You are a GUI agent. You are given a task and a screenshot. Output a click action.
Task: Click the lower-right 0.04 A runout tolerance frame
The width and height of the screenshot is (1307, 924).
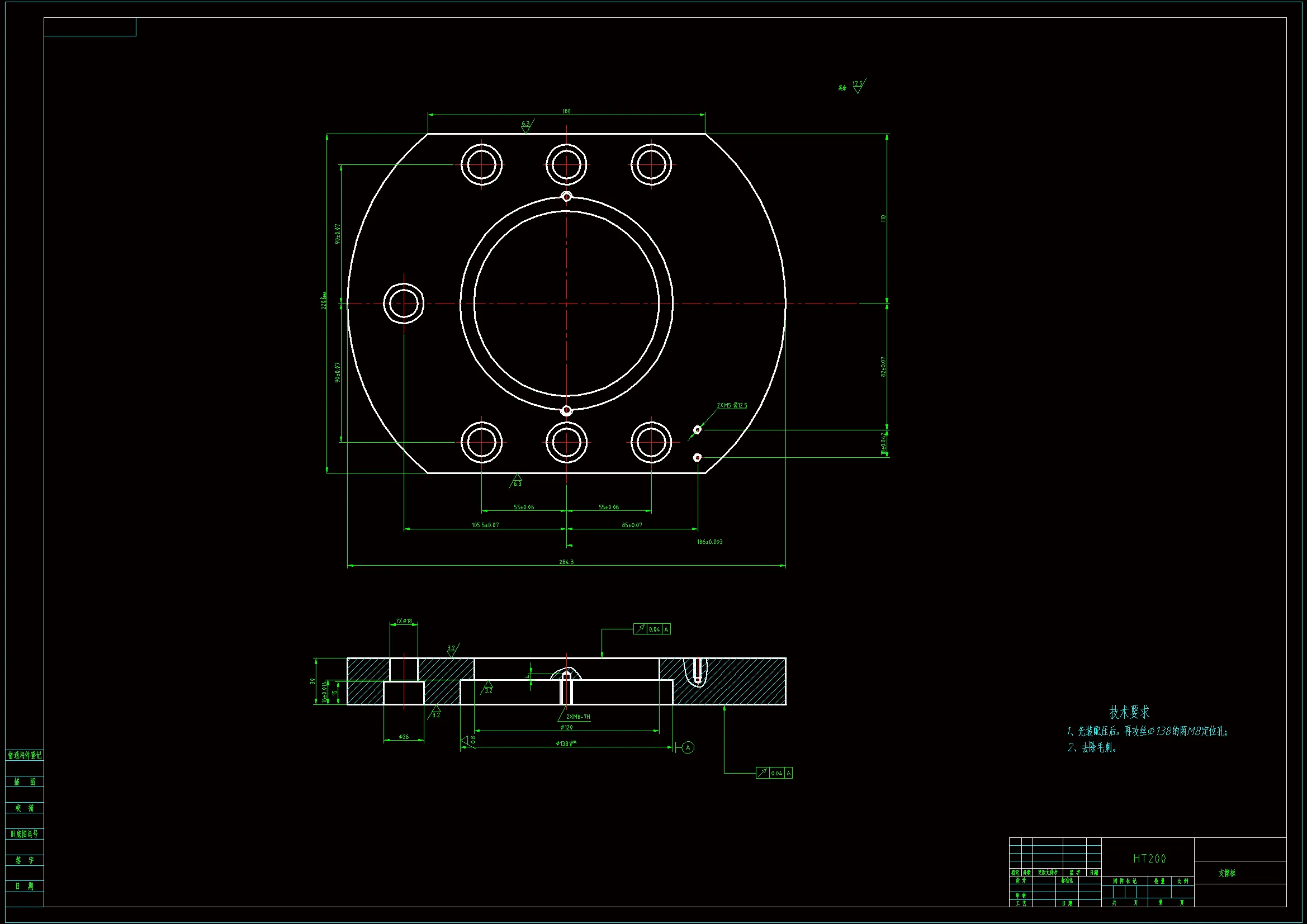774,773
